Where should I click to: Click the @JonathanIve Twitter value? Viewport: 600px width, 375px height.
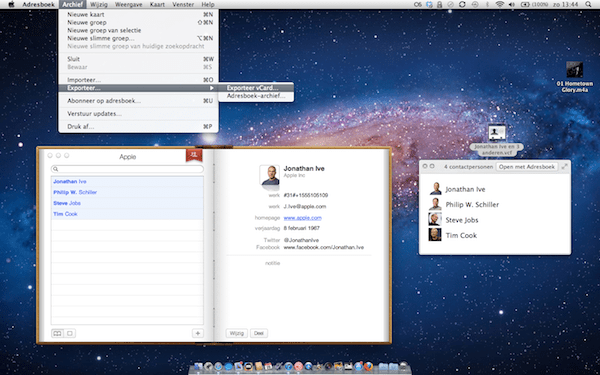coord(301,240)
